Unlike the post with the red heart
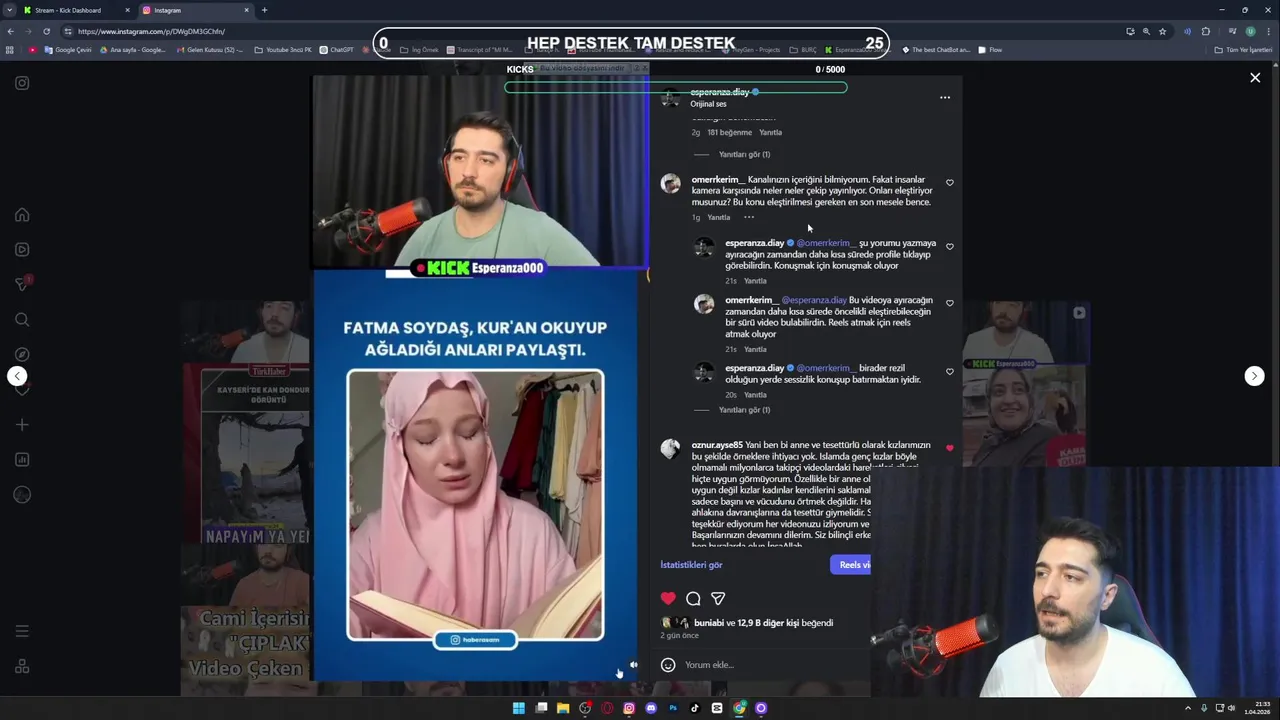This screenshot has height=720, width=1280. coord(668,599)
